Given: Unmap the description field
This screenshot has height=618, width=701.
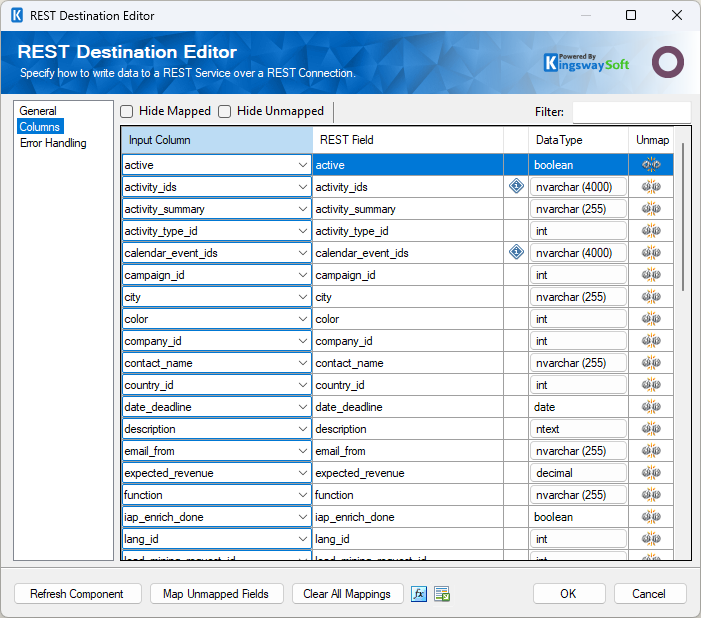Looking at the screenshot, I should (651, 429).
